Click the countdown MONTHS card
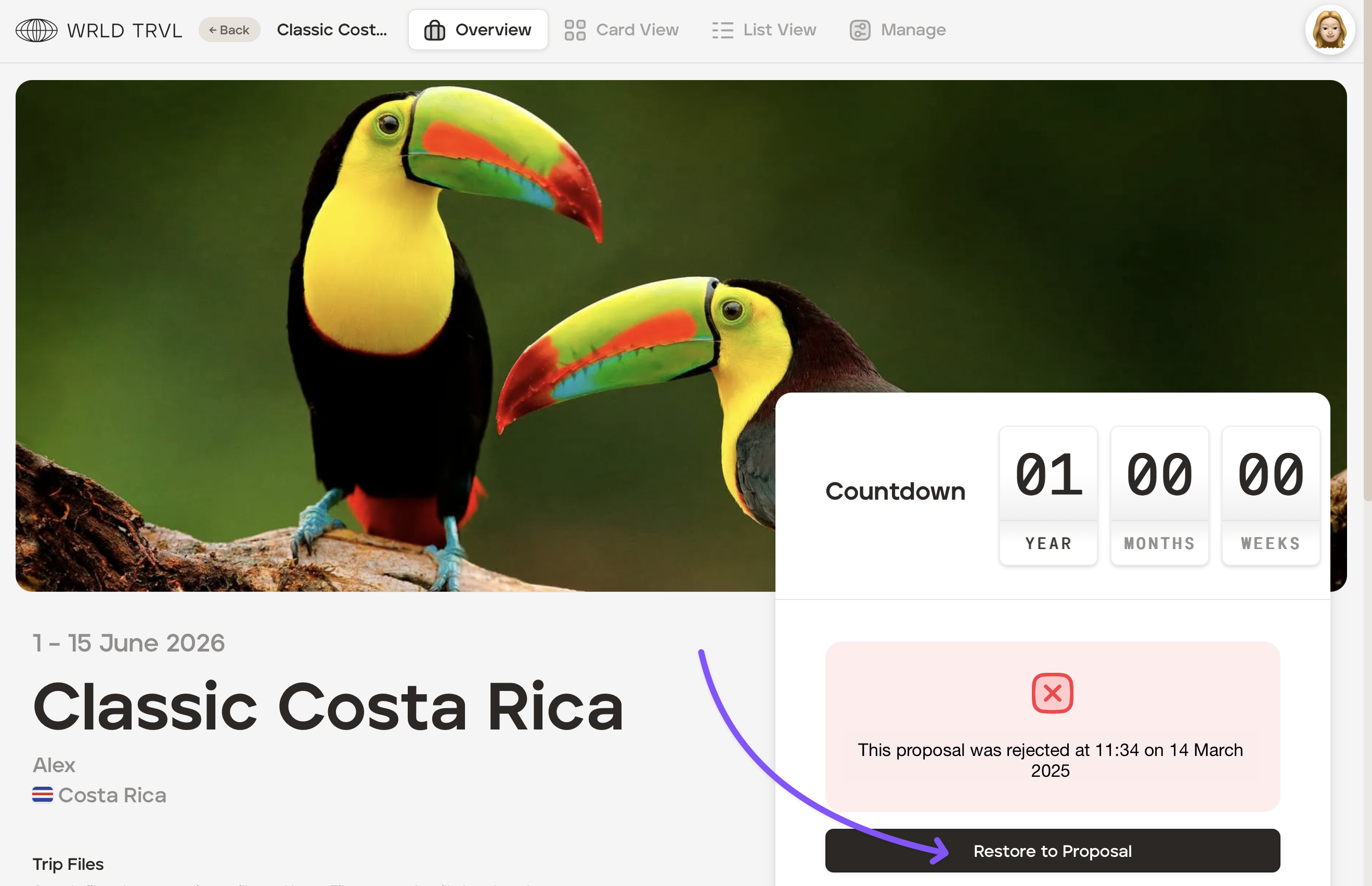Image resolution: width=1372 pixels, height=886 pixels. pos(1159,496)
